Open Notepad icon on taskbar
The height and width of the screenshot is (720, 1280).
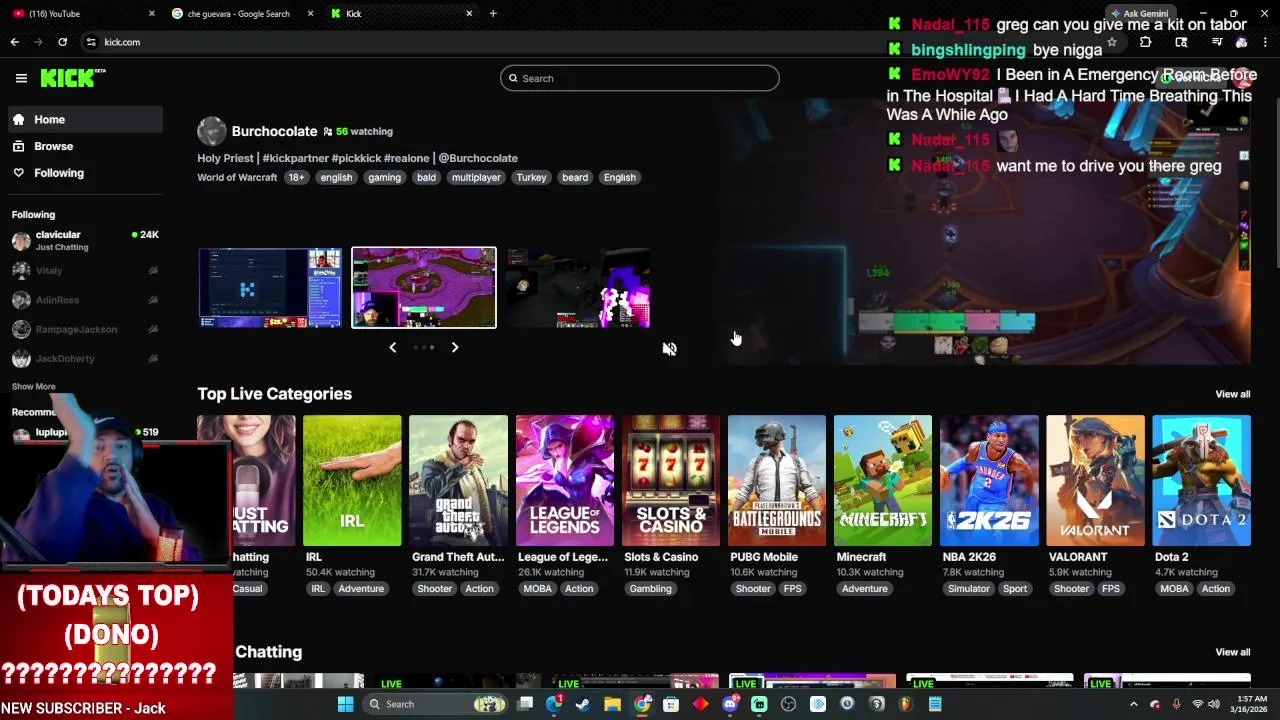935,704
